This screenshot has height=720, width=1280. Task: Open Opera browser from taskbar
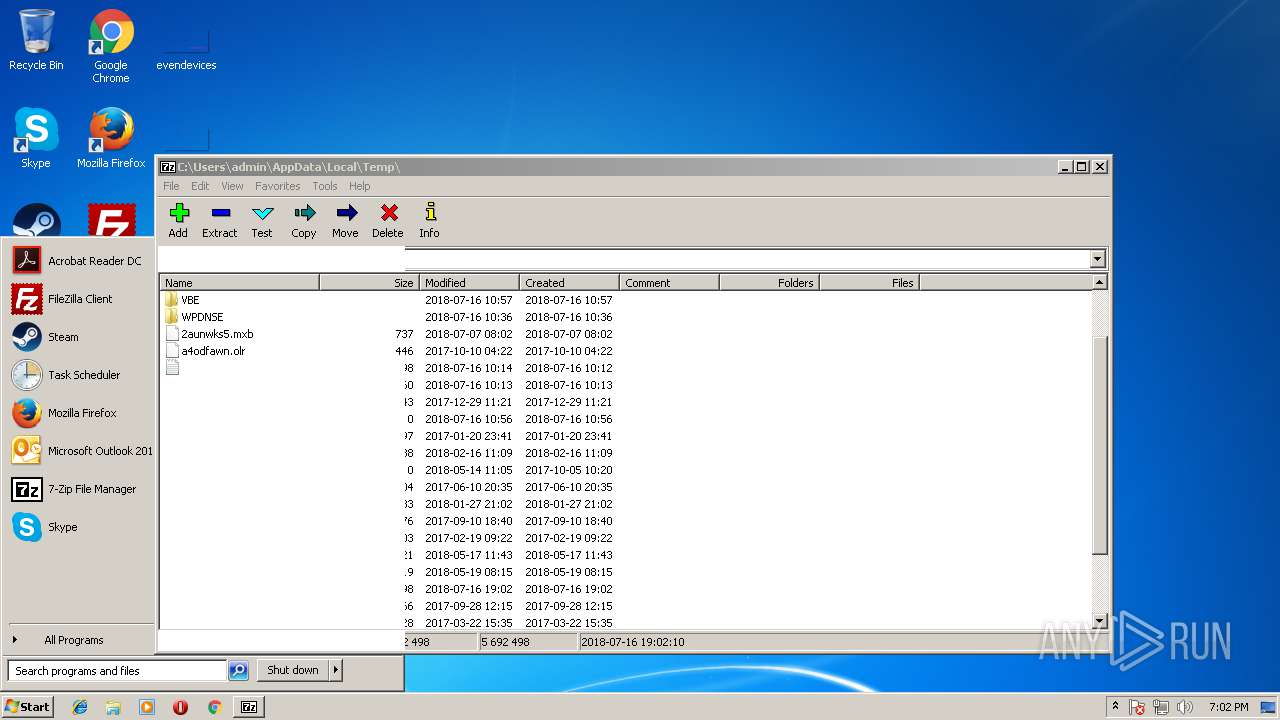pyautogui.click(x=180, y=707)
